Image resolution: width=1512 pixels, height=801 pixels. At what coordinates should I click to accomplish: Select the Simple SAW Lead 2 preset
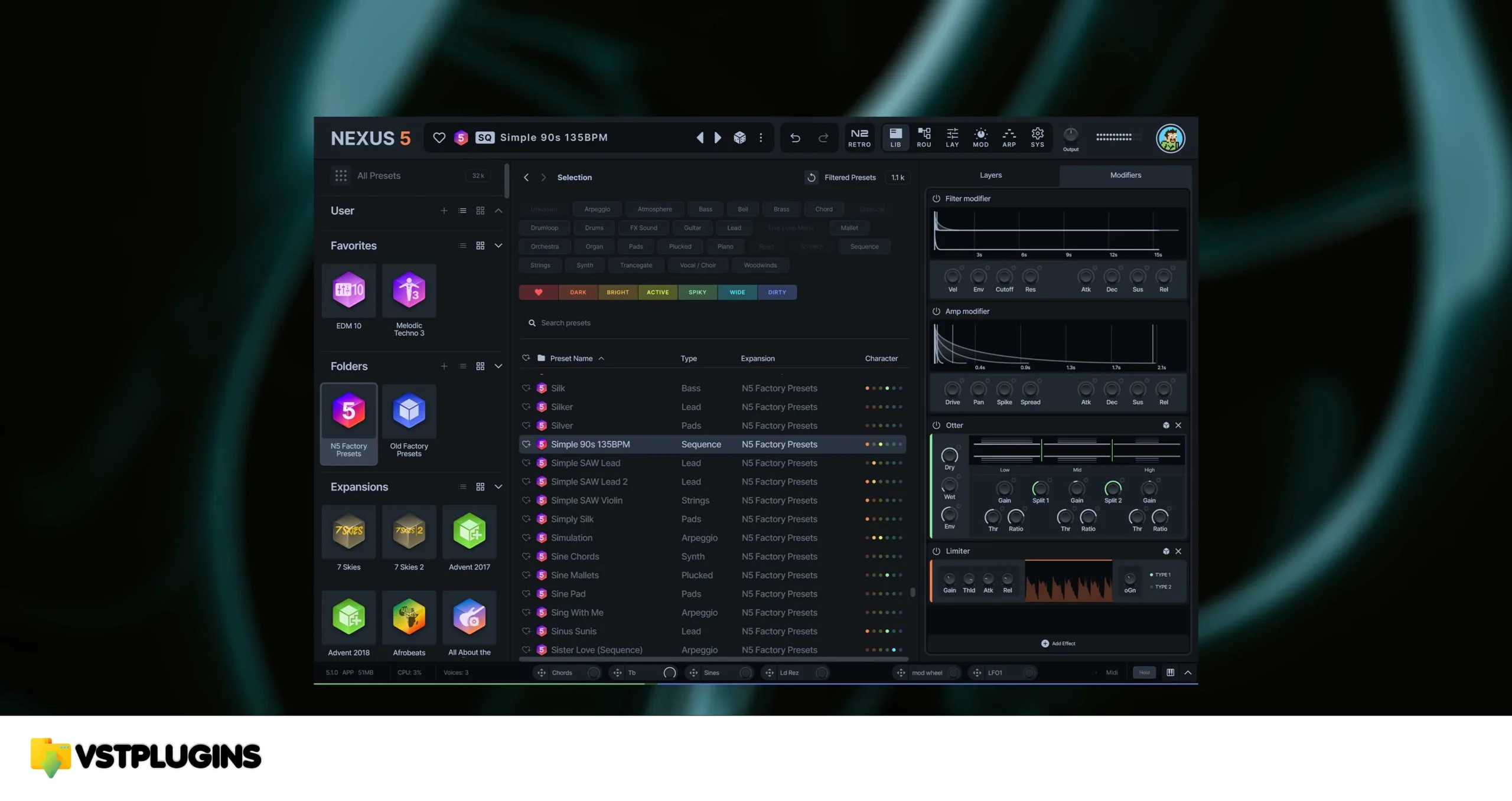[x=712, y=482]
